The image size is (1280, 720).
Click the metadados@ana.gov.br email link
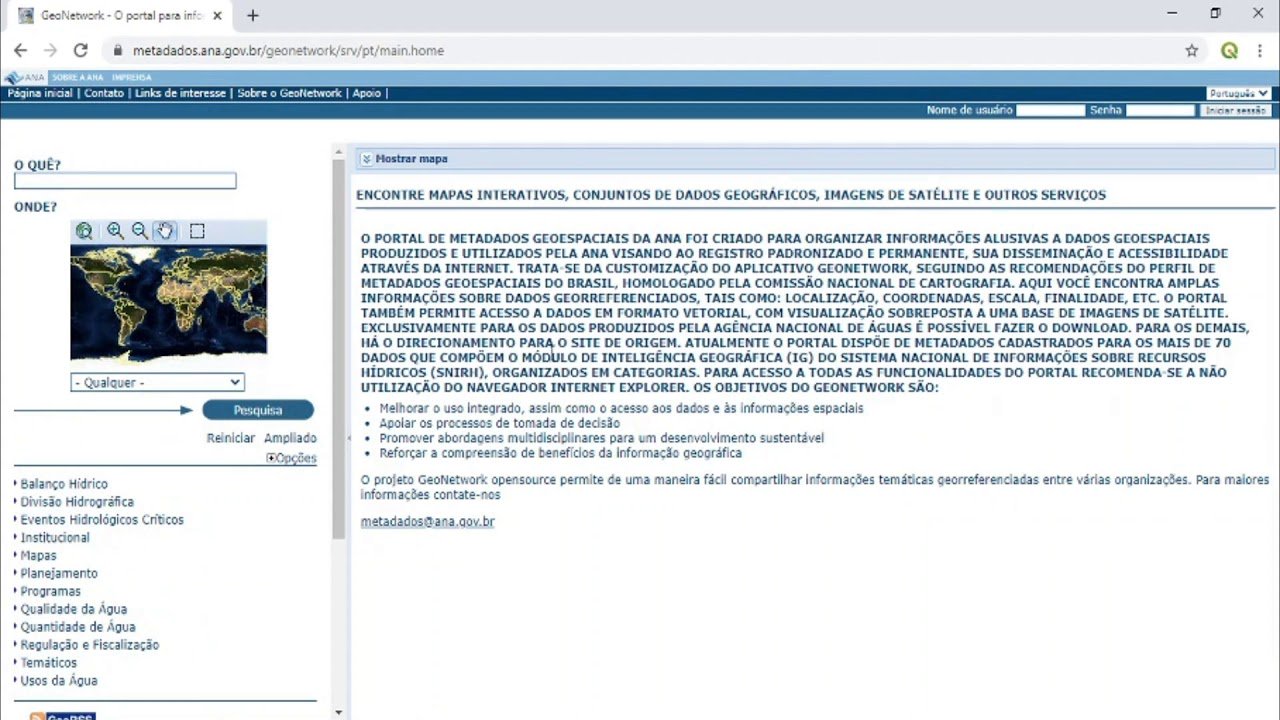[427, 521]
